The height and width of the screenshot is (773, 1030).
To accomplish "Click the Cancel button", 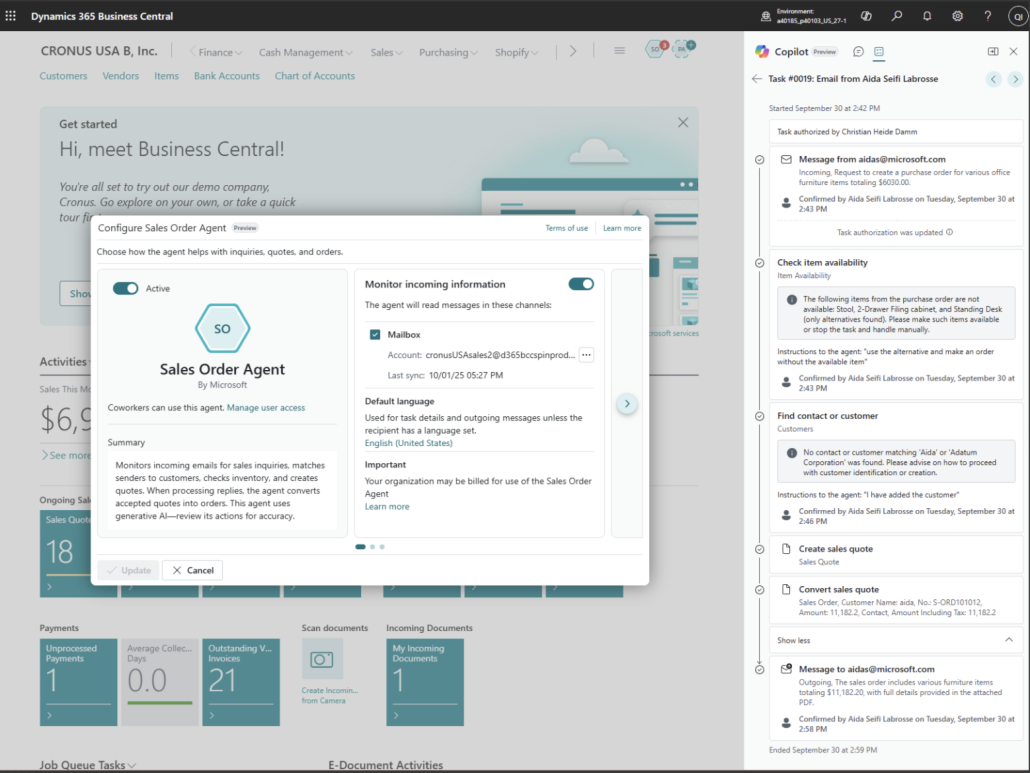I will [x=192, y=570].
